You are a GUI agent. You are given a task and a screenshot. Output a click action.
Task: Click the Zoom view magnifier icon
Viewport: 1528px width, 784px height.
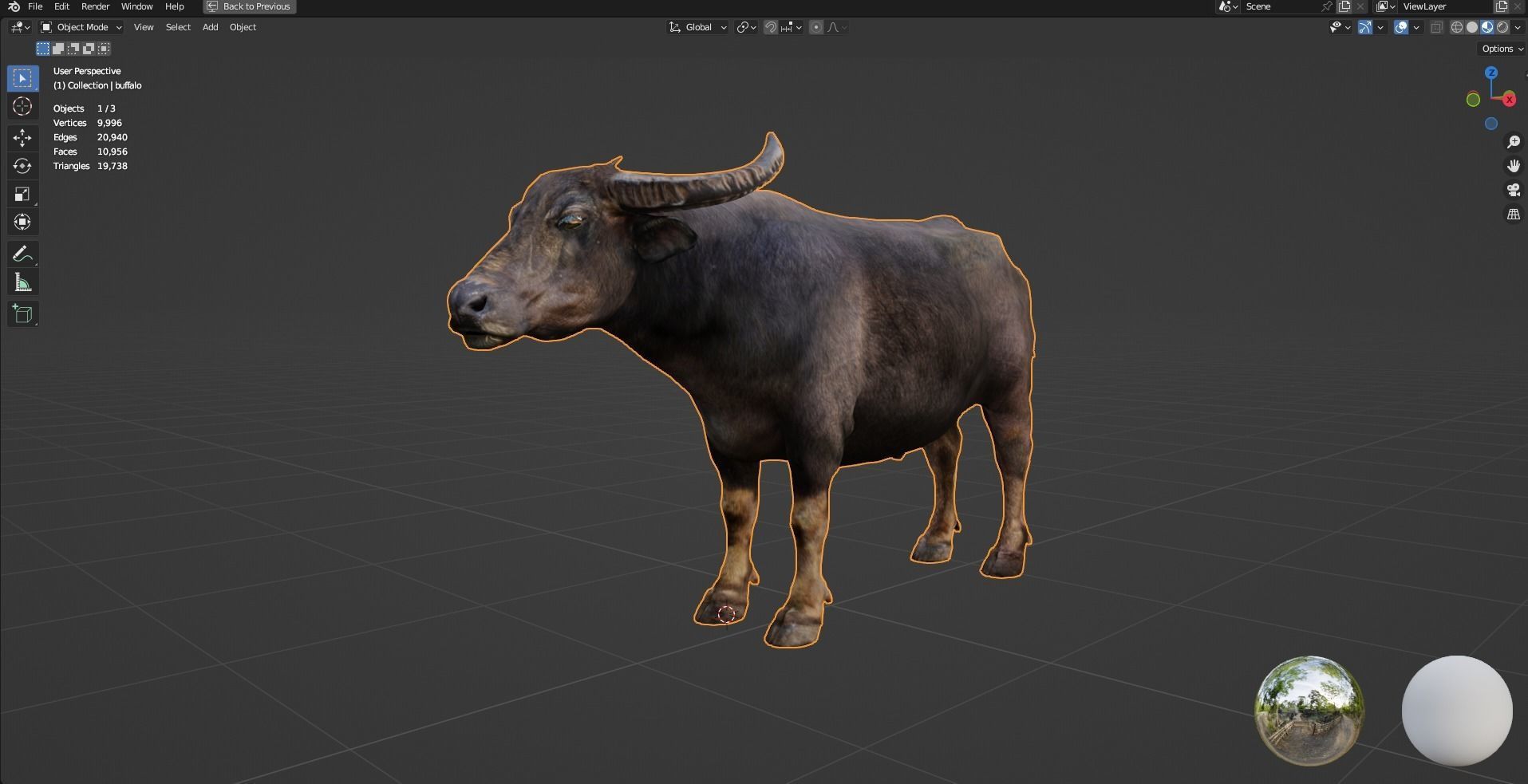pyautogui.click(x=1514, y=142)
